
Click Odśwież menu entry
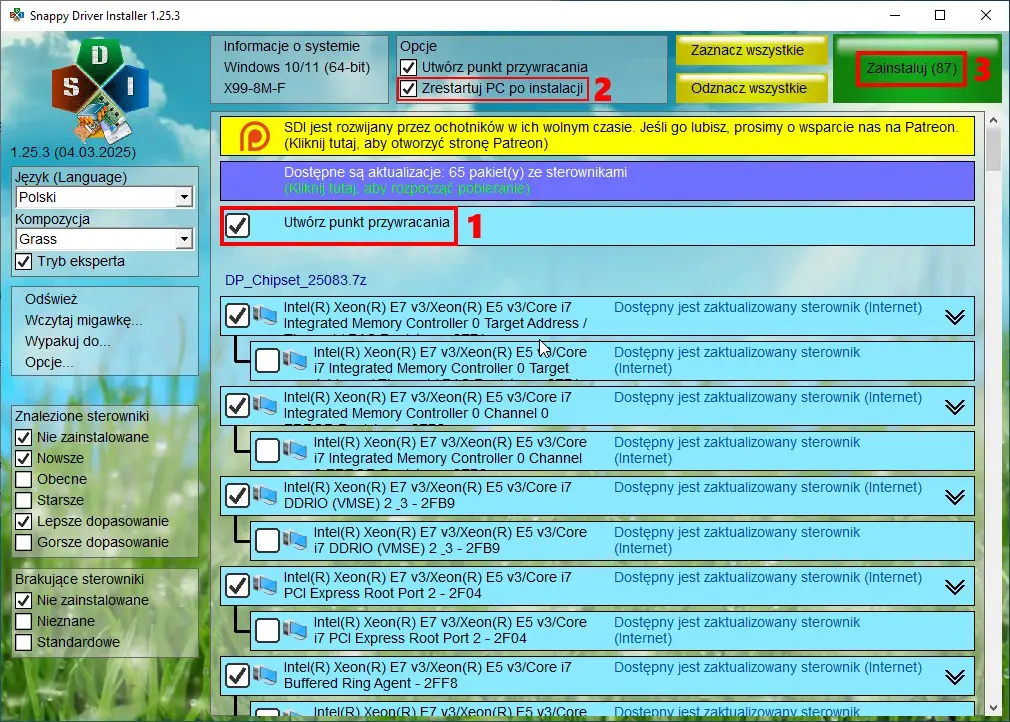pos(51,299)
